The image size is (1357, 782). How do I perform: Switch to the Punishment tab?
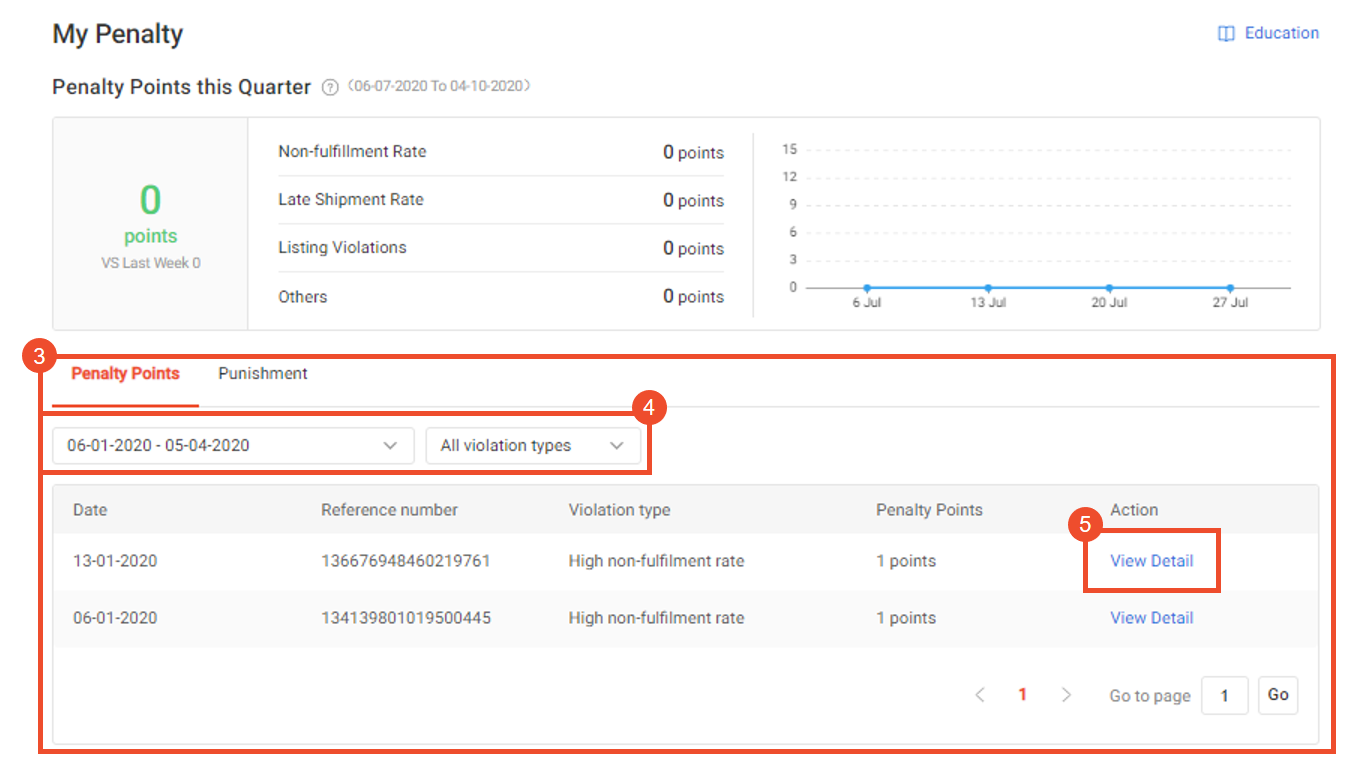click(262, 373)
